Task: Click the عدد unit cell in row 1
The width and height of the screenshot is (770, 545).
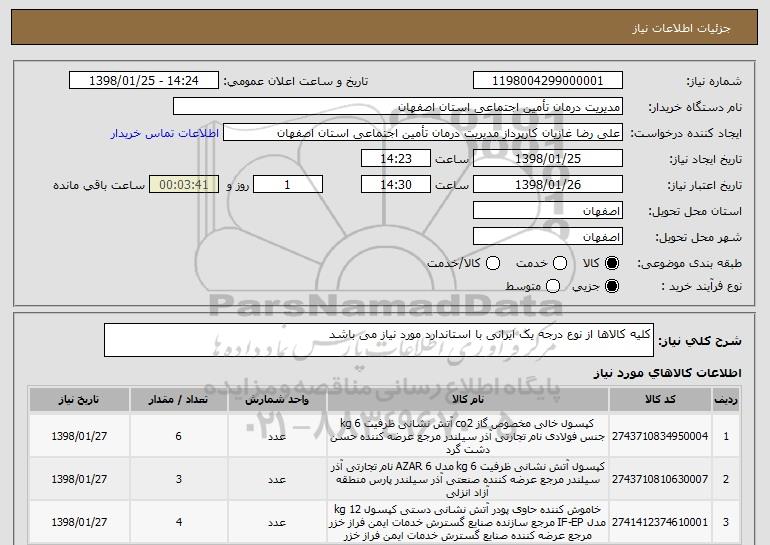Action: [277, 436]
